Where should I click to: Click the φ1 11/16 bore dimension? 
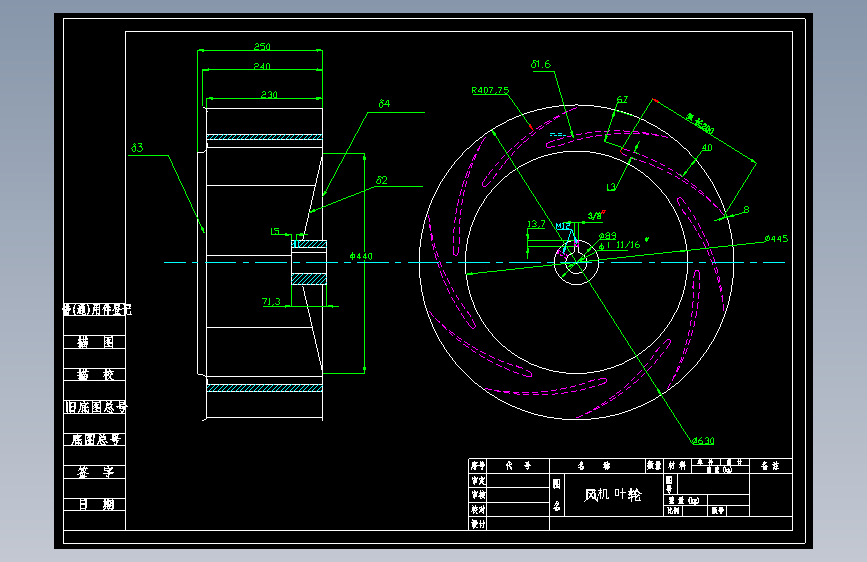(623, 244)
